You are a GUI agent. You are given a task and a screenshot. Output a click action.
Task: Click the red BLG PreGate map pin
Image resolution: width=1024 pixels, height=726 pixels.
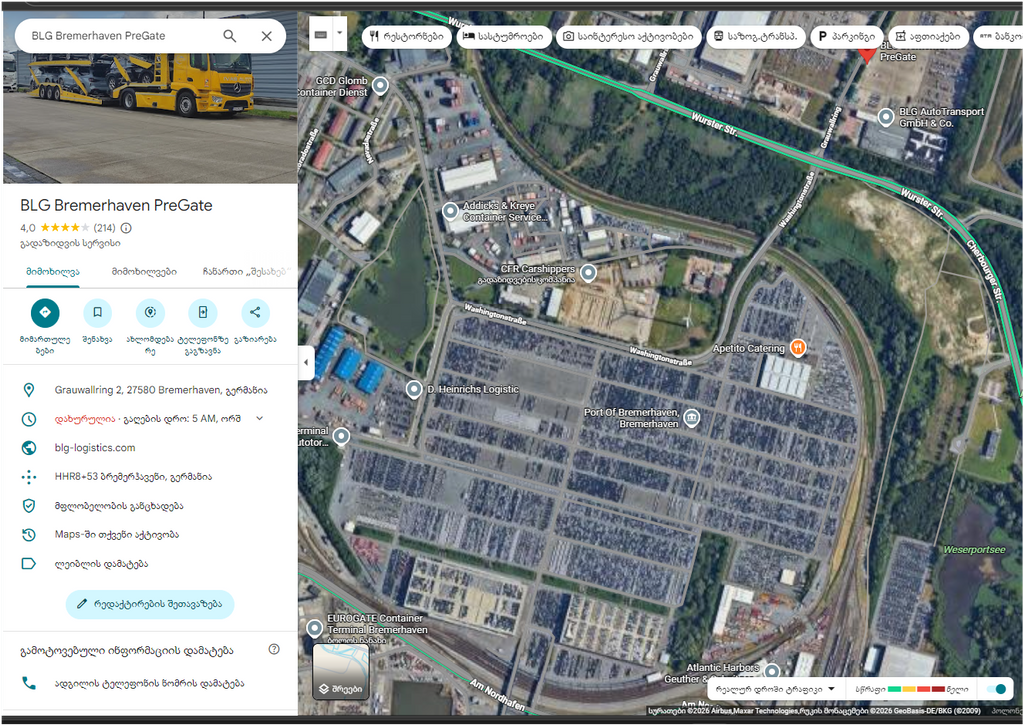(867, 55)
